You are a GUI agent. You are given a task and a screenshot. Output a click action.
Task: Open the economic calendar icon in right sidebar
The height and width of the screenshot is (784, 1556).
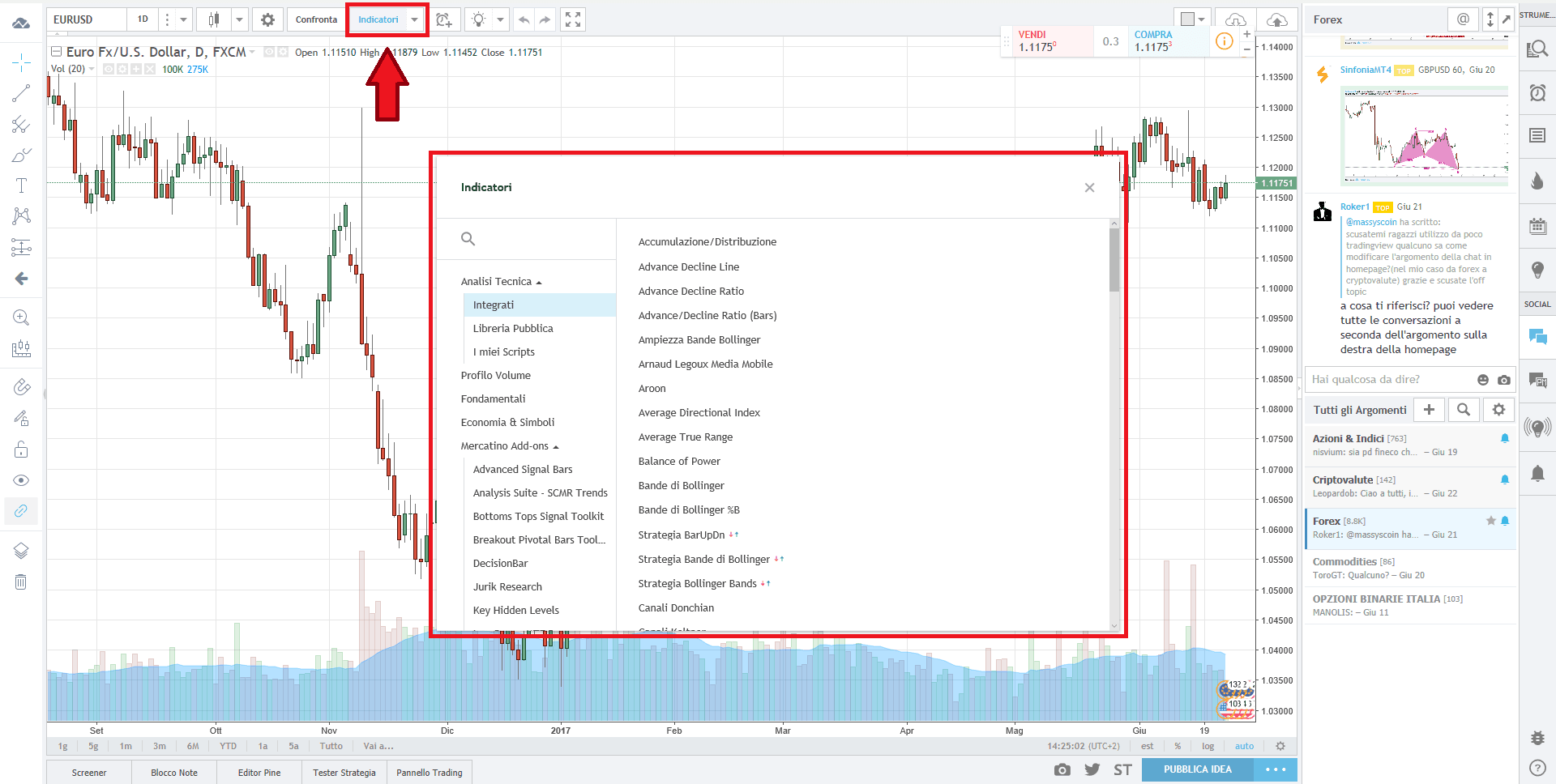click(1537, 226)
